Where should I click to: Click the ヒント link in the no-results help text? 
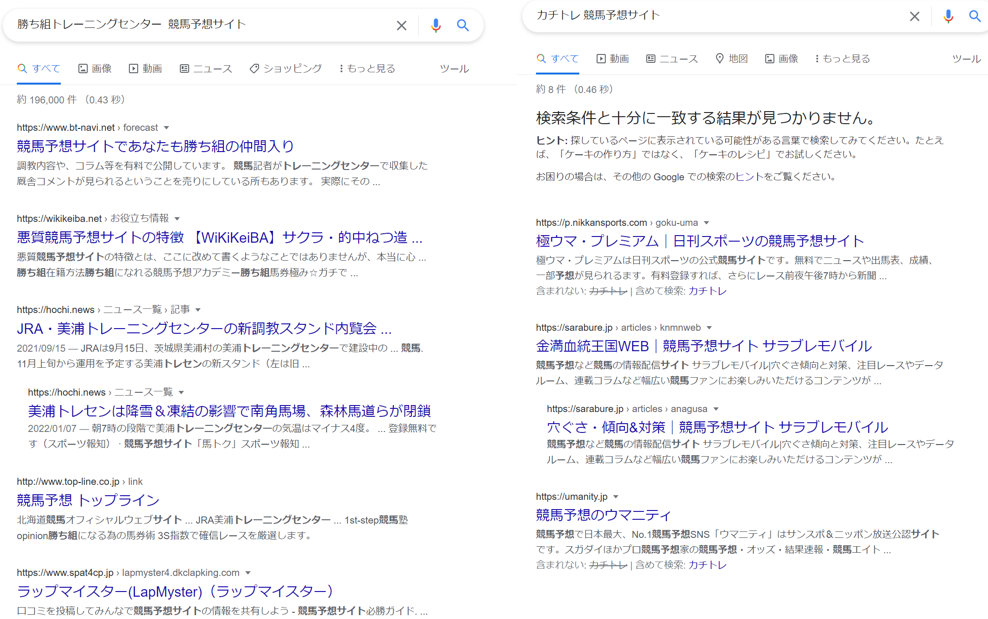(x=749, y=177)
